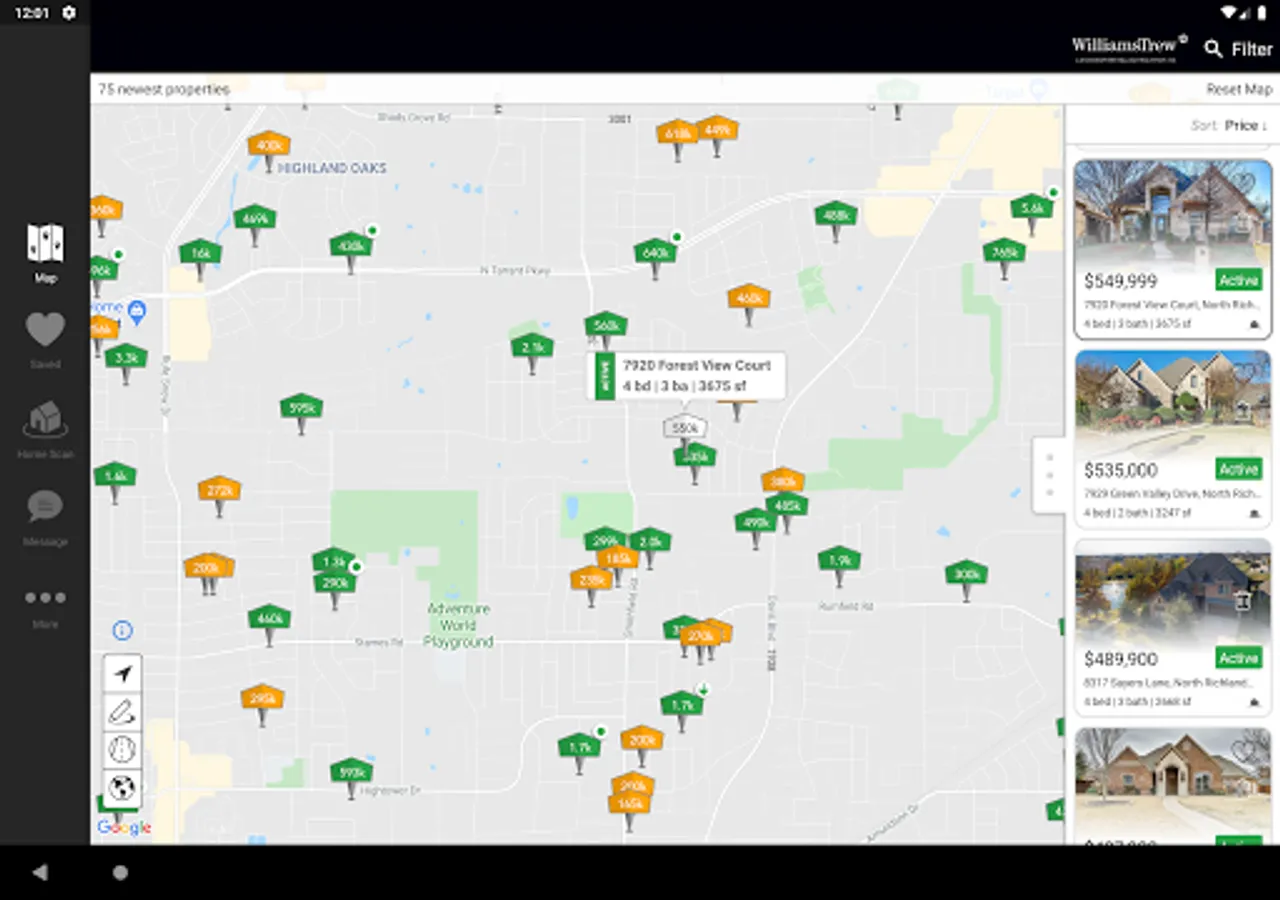Select the 640k green property pin
The image size is (1280, 900).
click(655, 252)
